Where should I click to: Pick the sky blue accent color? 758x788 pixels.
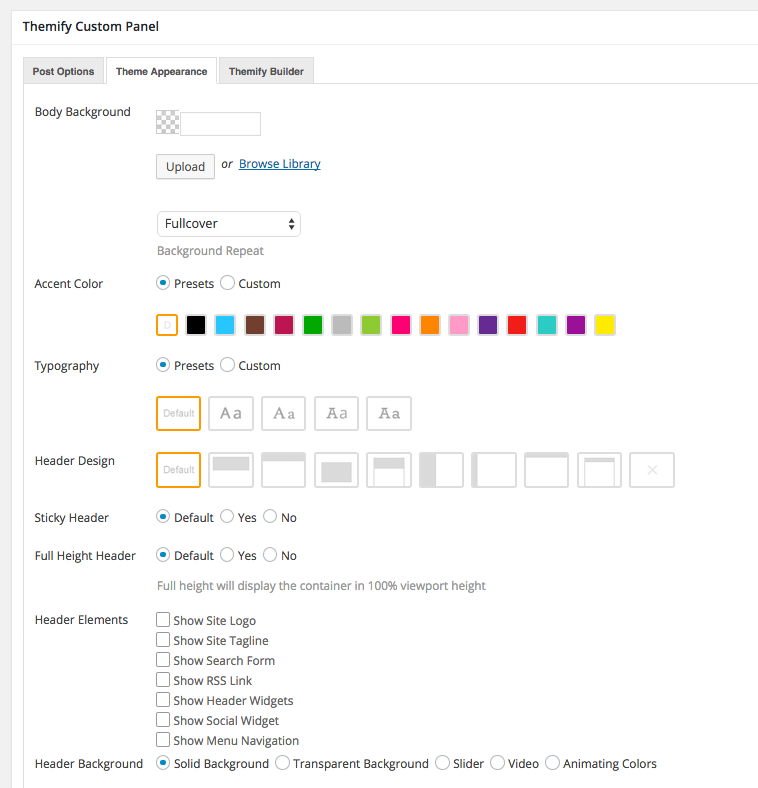(x=225, y=325)
